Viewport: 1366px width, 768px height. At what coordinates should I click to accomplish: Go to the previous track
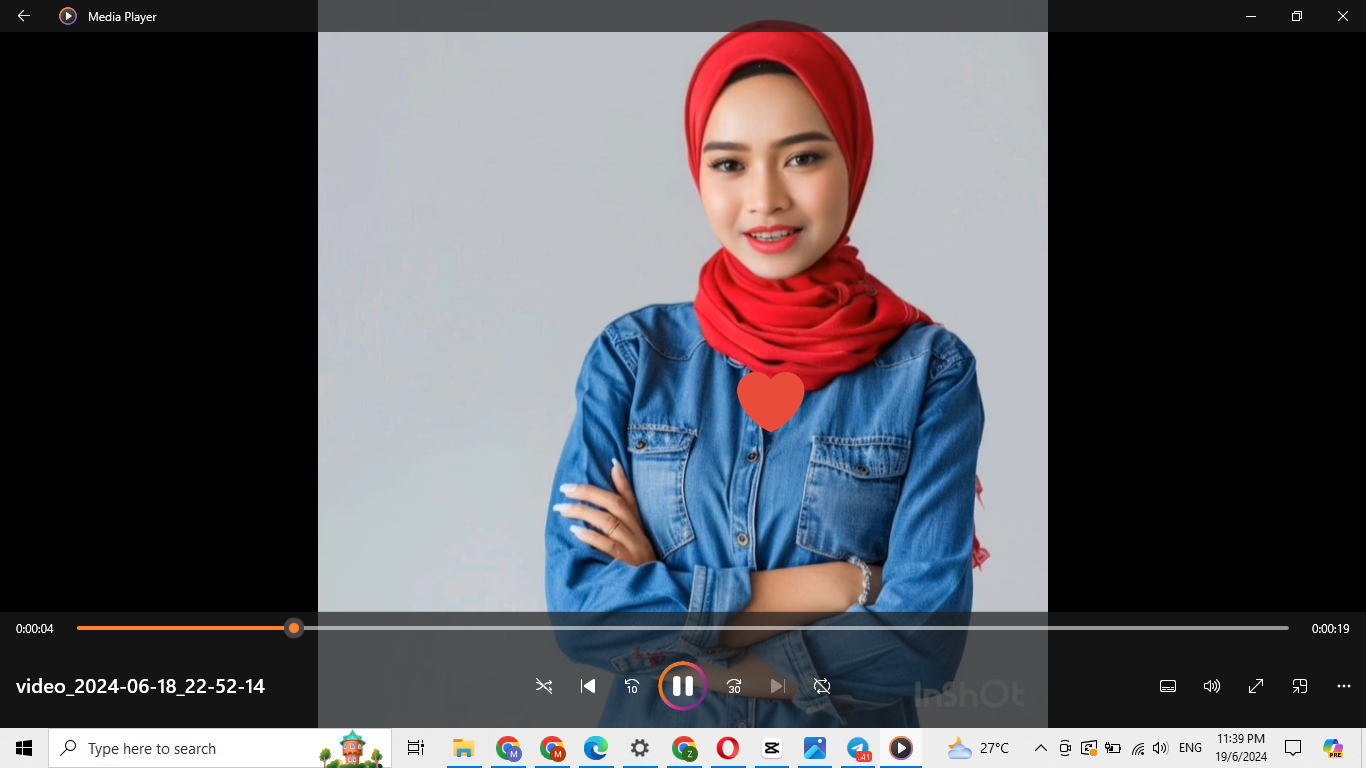click(588, 686)
